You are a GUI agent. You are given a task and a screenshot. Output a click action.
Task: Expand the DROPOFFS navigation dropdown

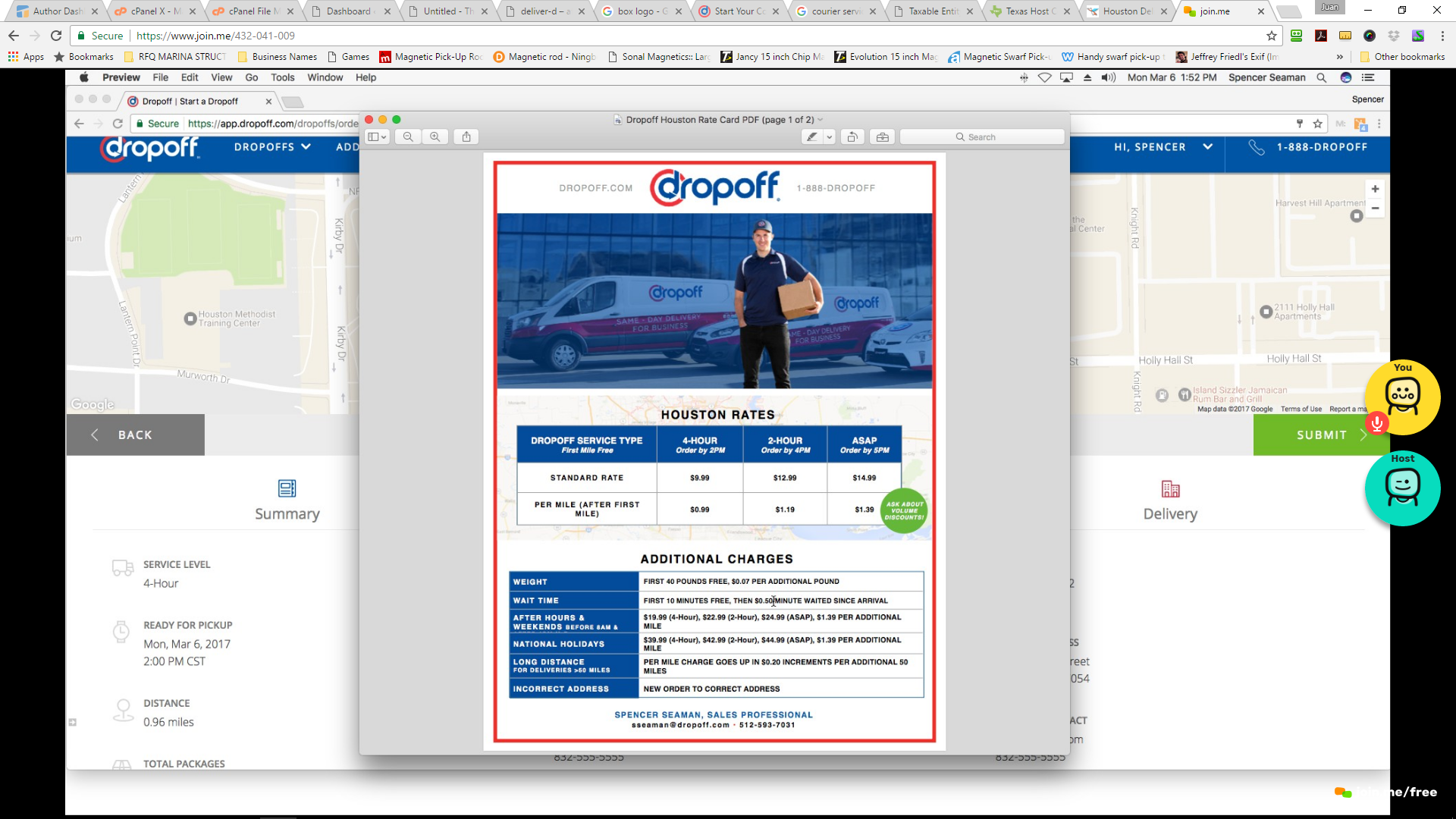[272, 147]
